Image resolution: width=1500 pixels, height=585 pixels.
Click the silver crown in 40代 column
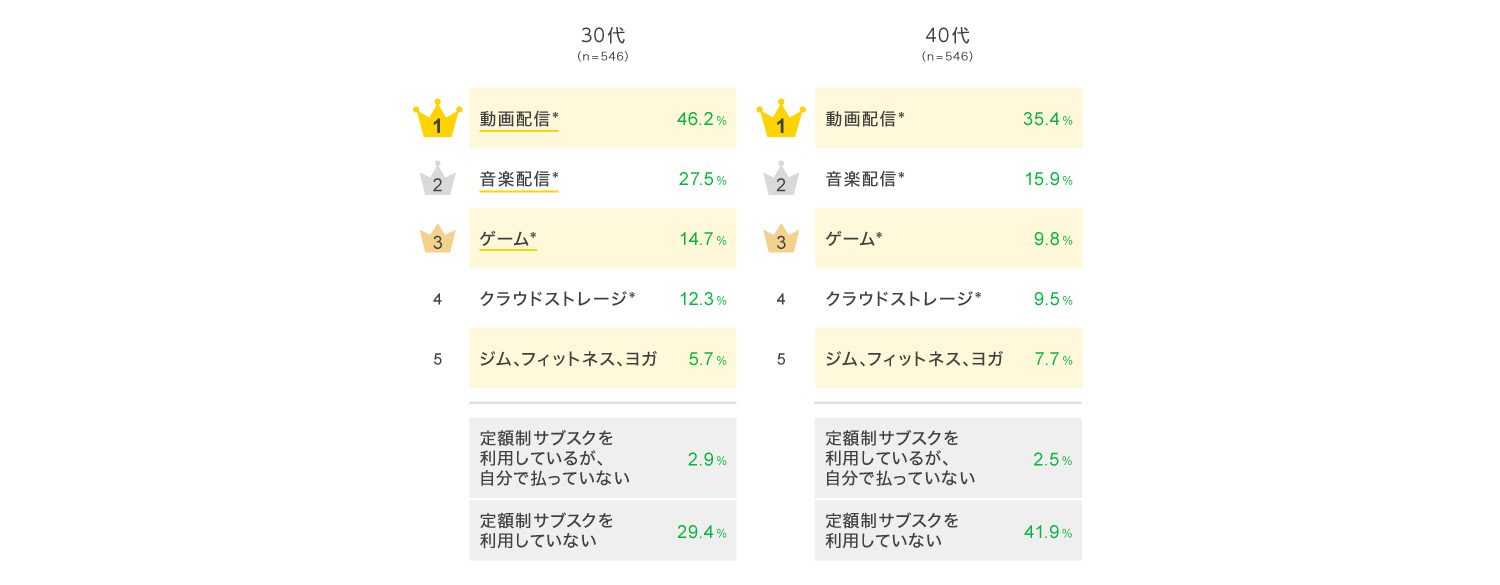tap(781, 180)
